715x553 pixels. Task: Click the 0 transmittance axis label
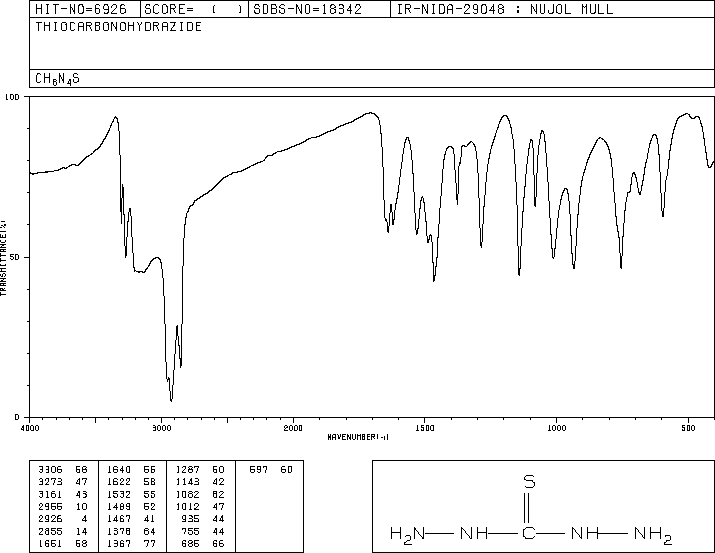tap(17, 417)
